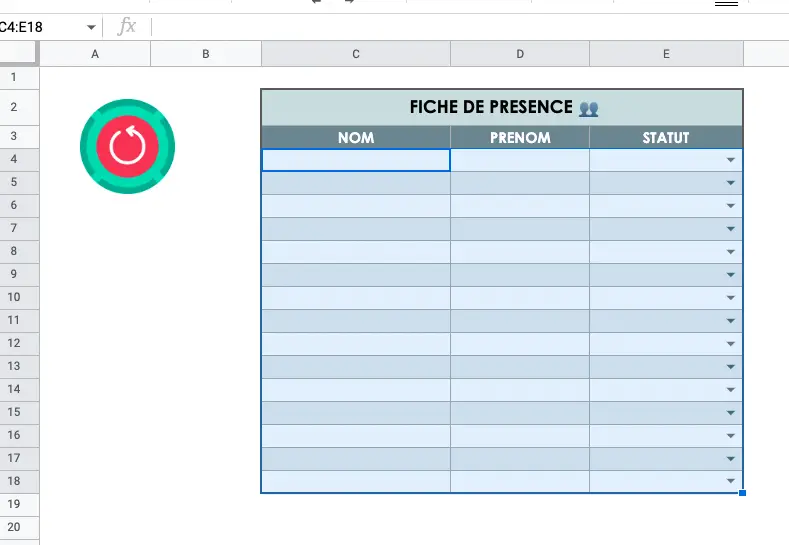Expand the STATUT dropdown in row 18
Viewport: 789px width, 545px height.
click(x=731, y=481)
